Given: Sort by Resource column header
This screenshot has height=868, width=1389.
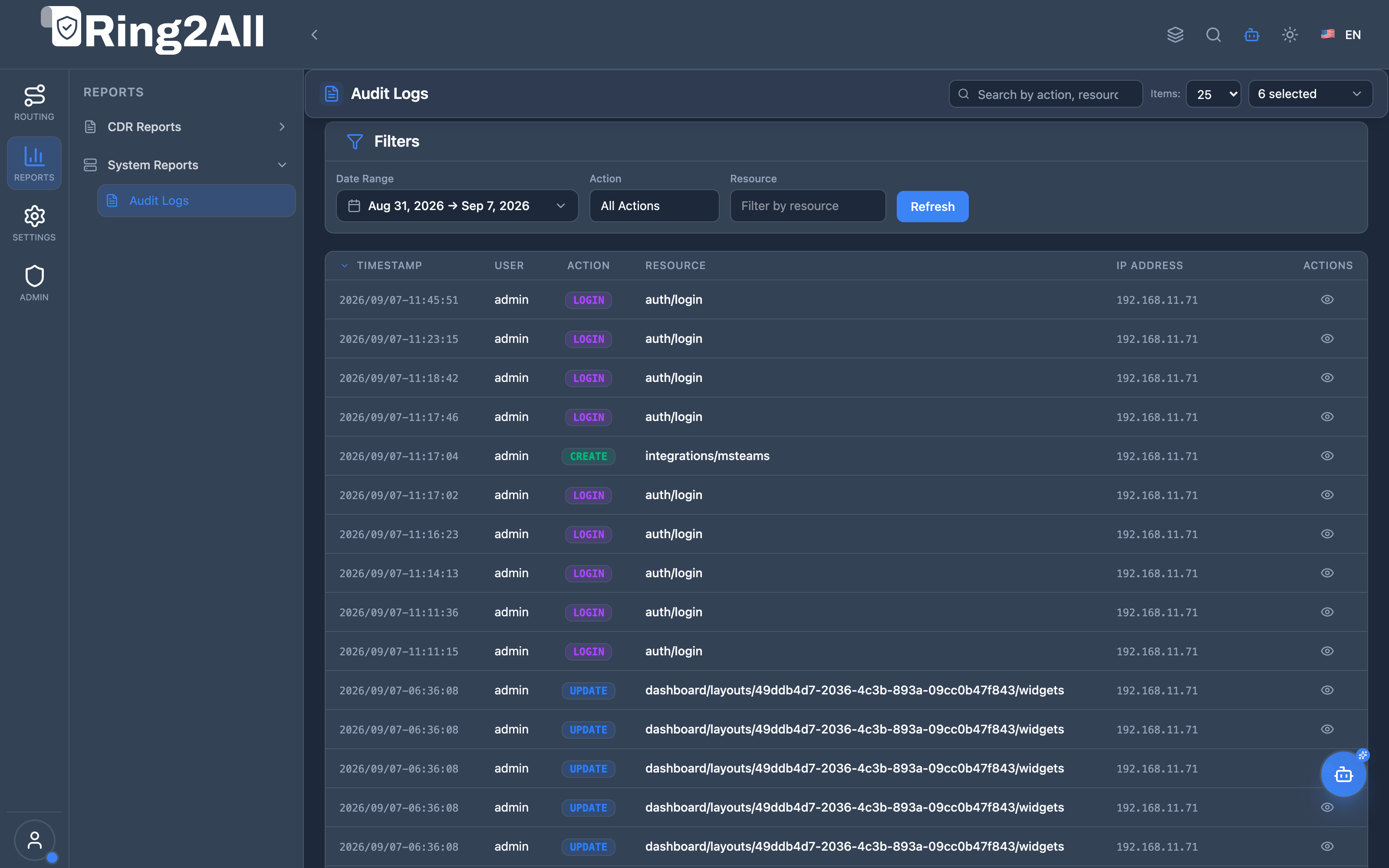Looking at the screenshot, I should (x=675, y=265).
